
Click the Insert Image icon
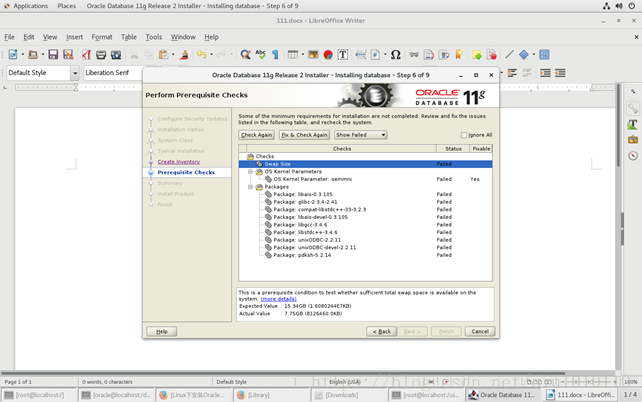313,54
